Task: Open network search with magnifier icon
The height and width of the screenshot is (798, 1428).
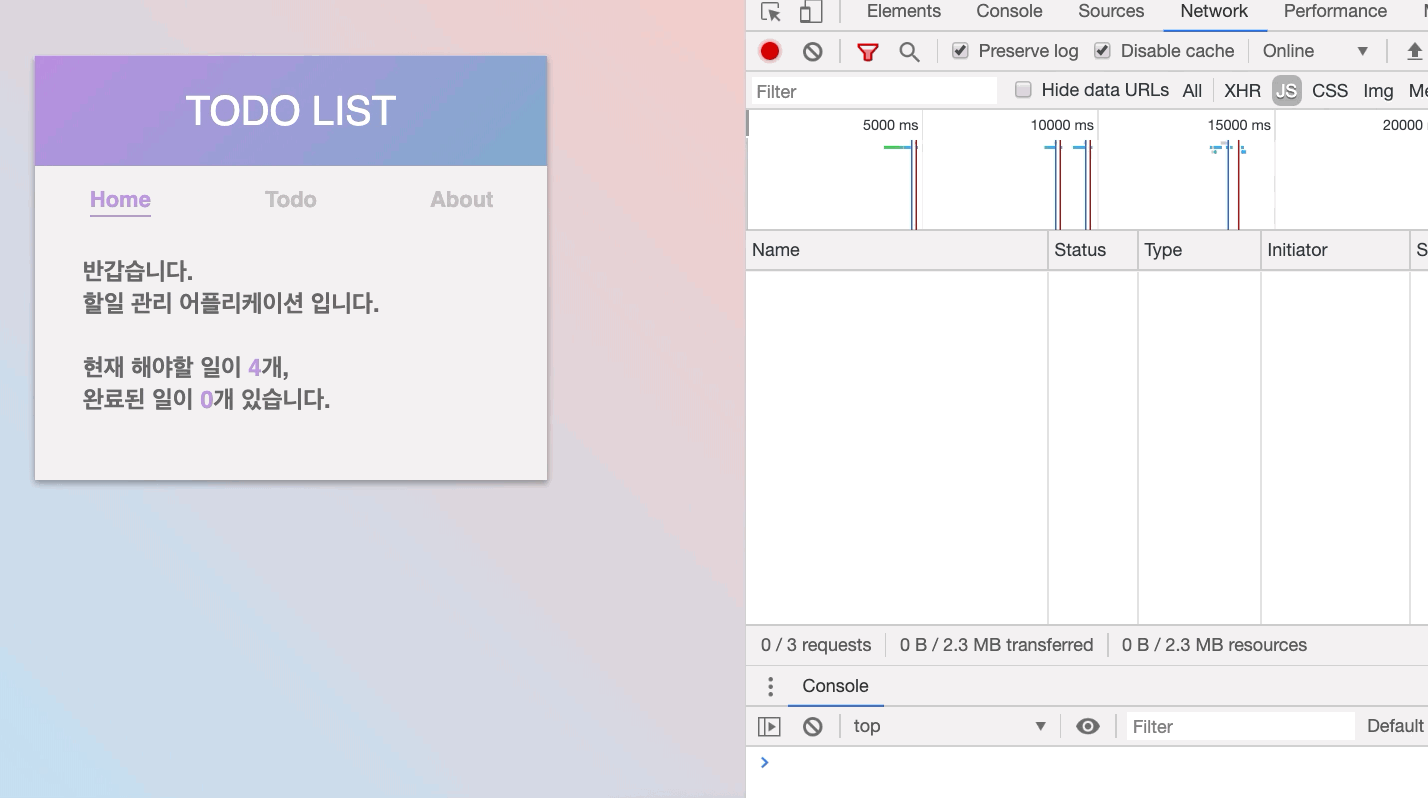Action: tap(909, 50)
